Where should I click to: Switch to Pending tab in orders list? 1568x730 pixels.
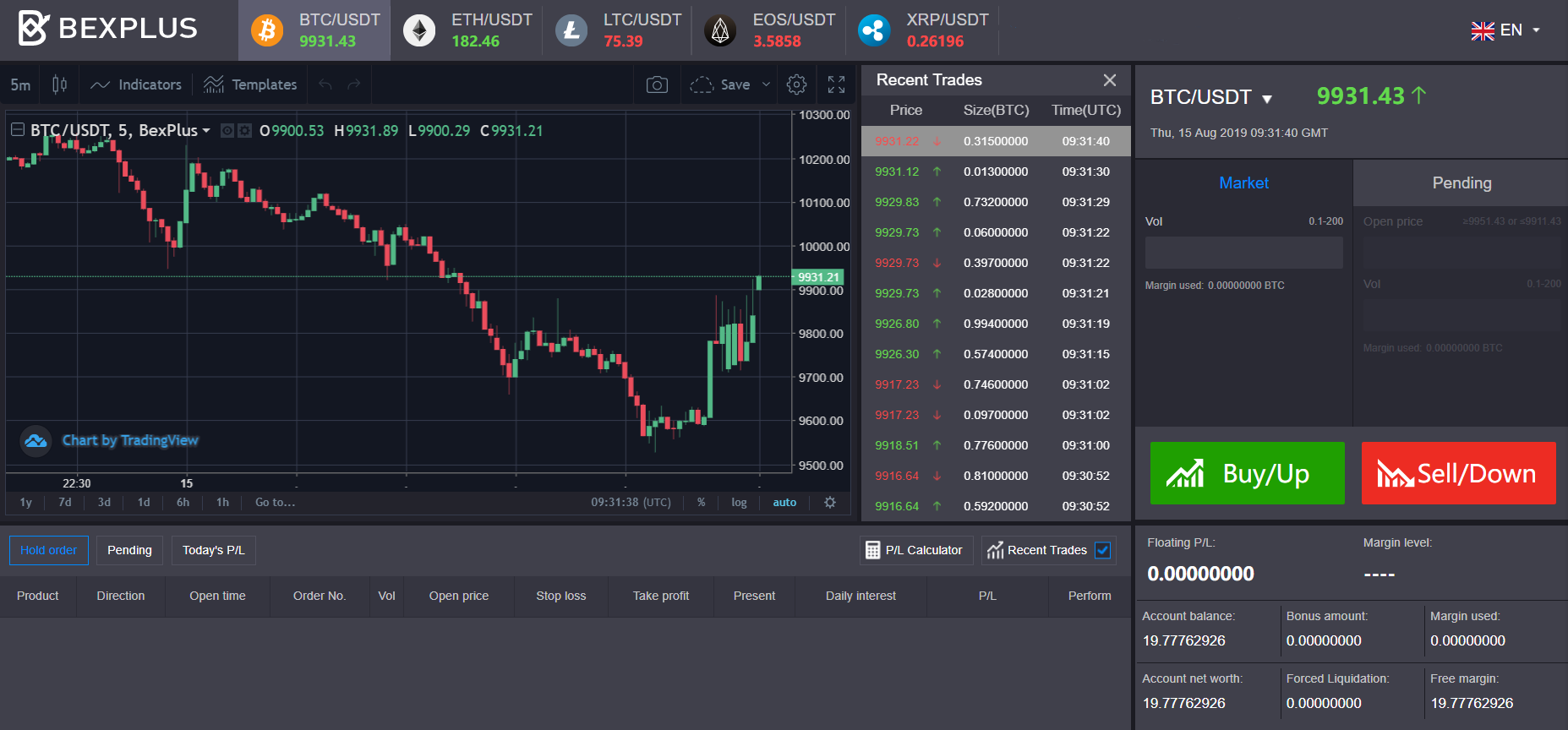pyautogui.click(x=129, y=550)
